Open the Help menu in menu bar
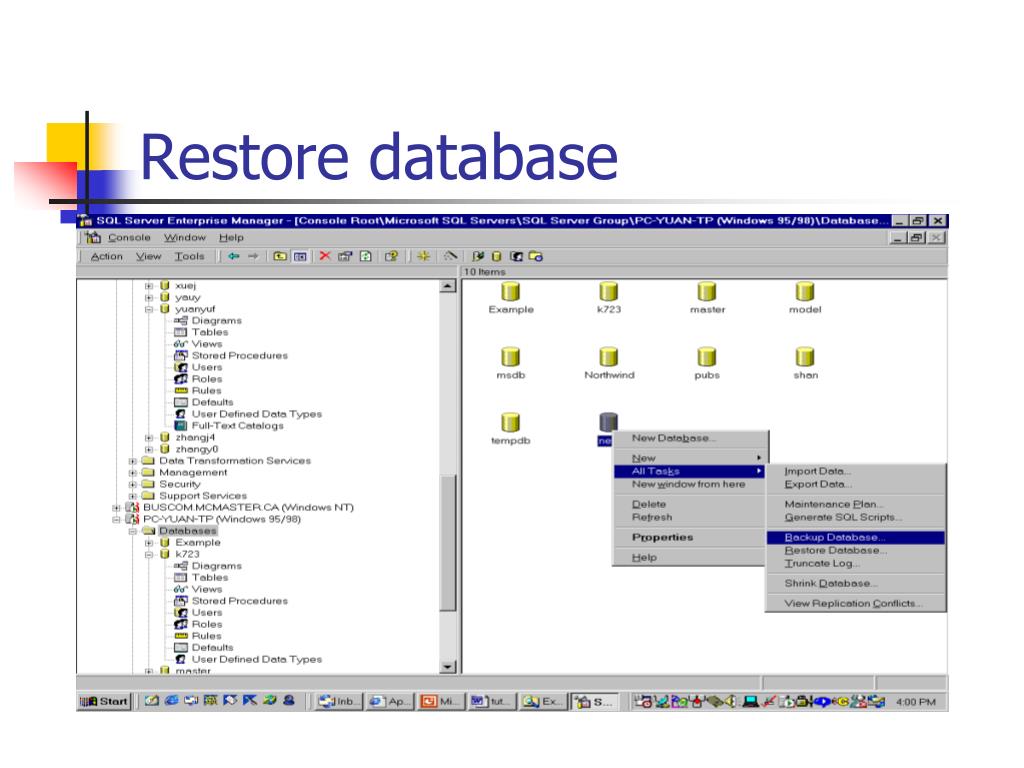 coord(231,238)
